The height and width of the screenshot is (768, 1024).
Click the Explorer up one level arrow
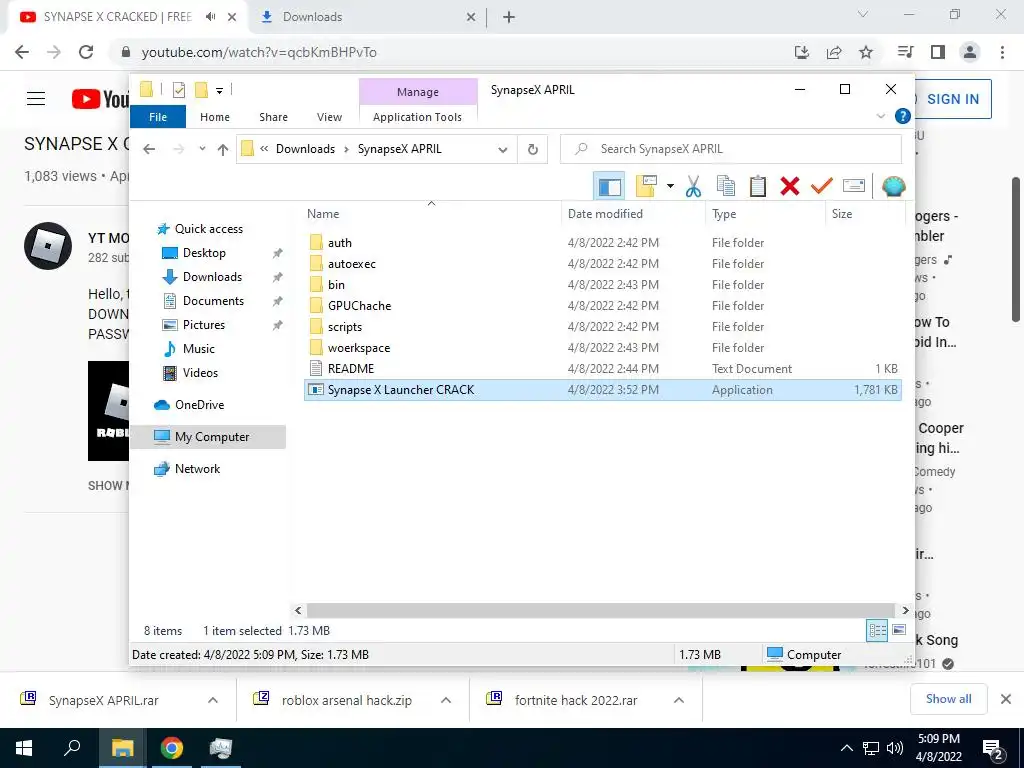click(x=223, y=150)
